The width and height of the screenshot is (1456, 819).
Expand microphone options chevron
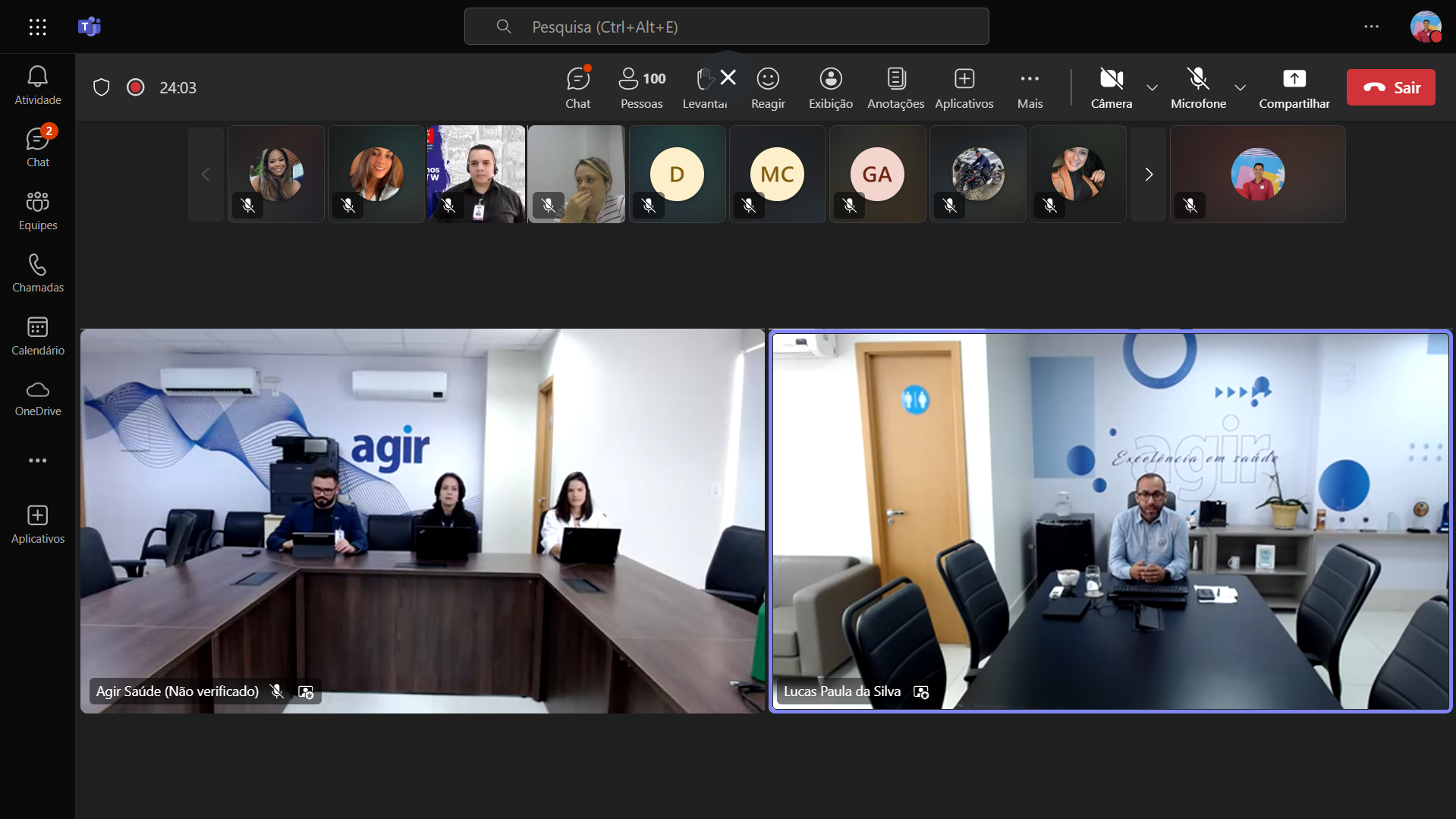click(x=1240, y=87)
